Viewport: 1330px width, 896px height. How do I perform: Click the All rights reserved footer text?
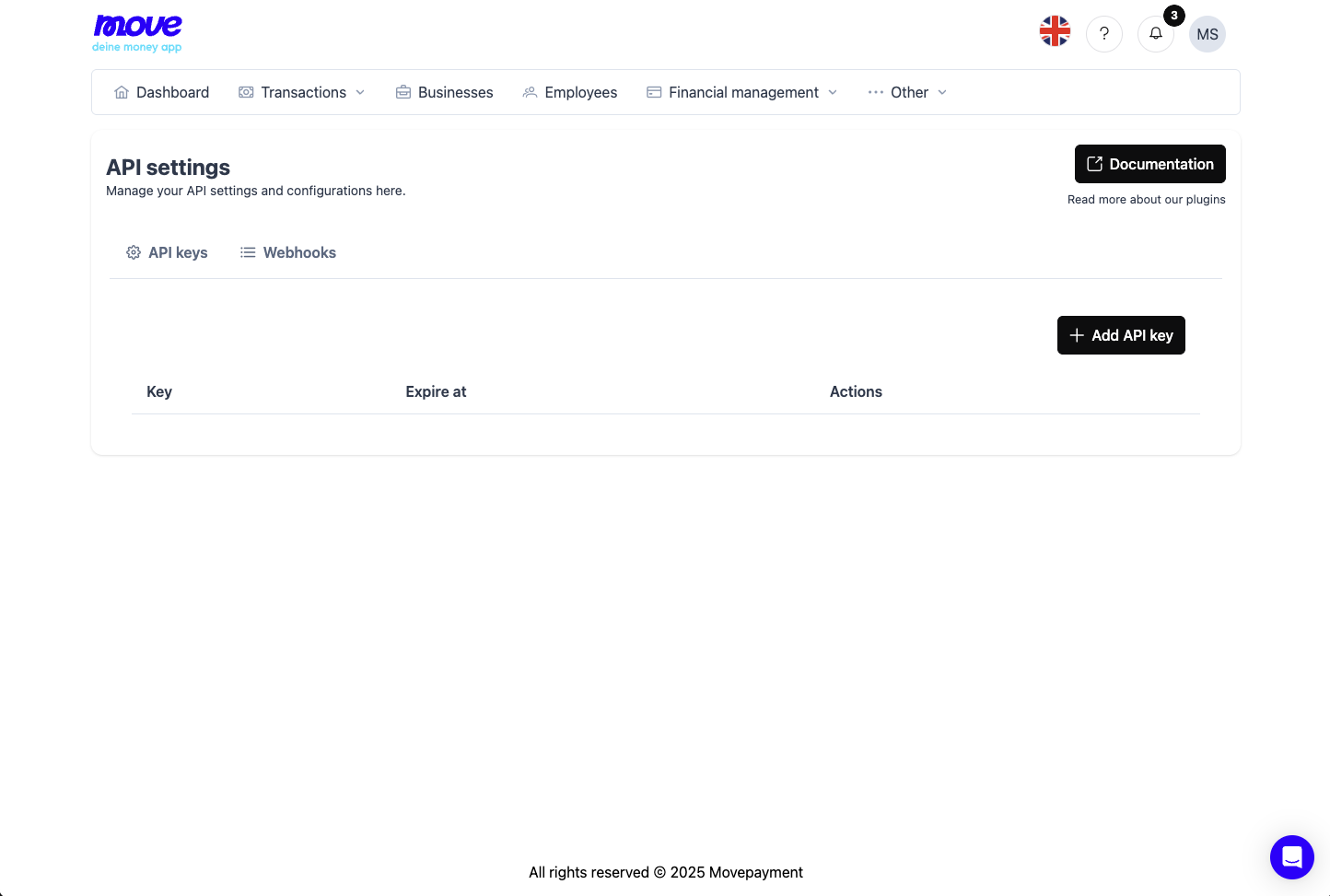click(666, 872)
